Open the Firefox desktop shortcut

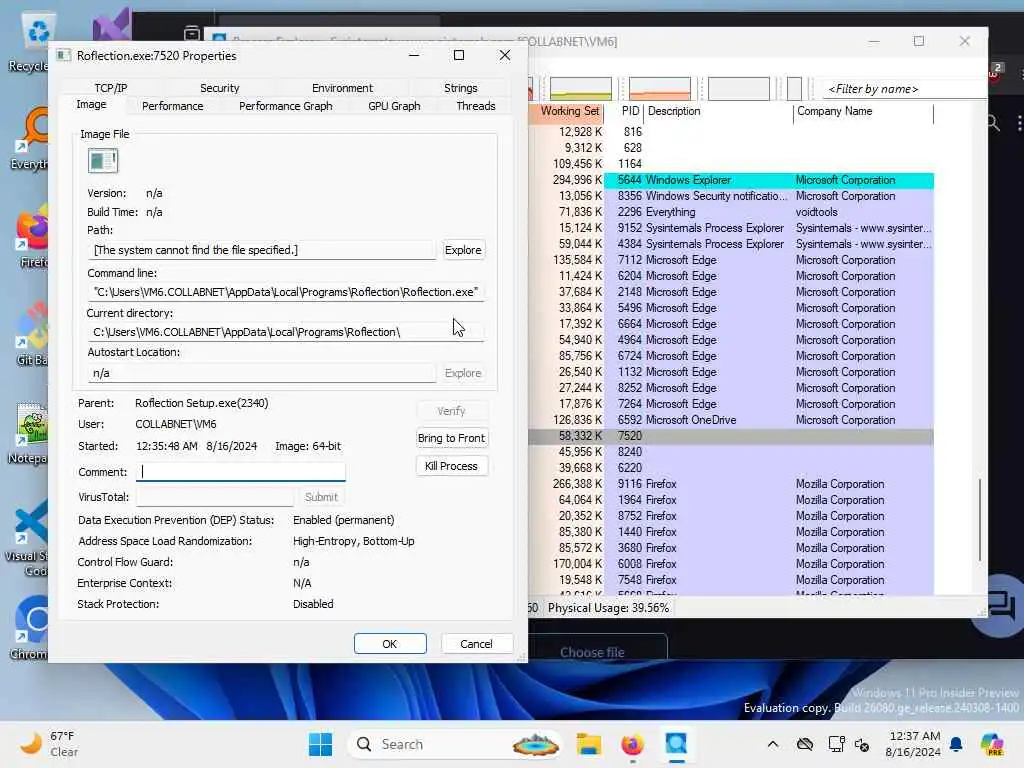33,238
